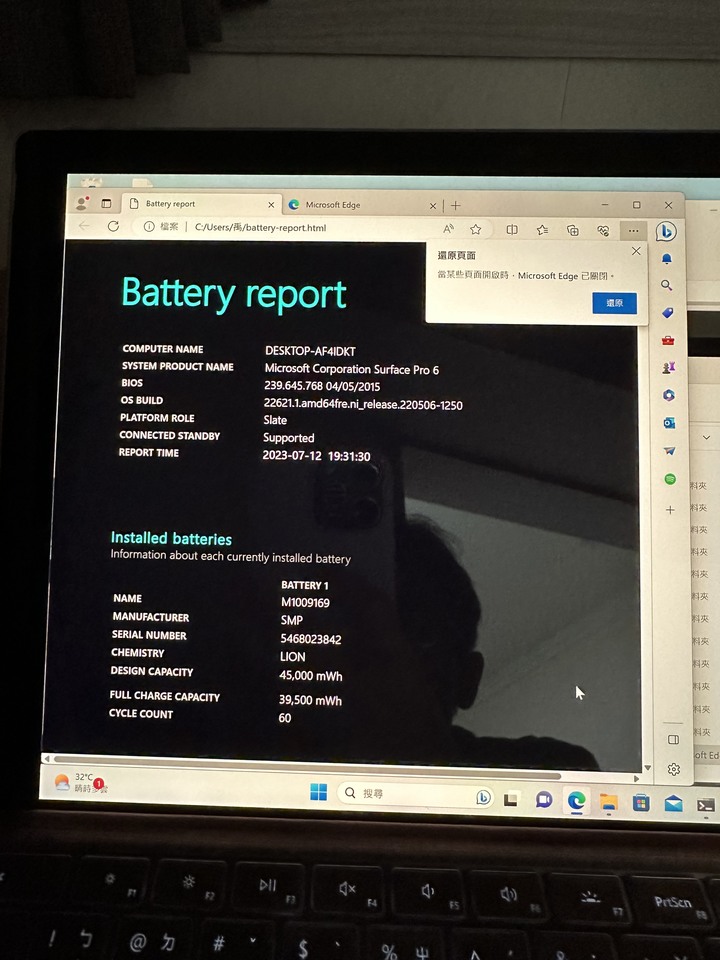Viewport: 720px width, 960px height.
Task: Close the Battery report tab
Action: 271,204
